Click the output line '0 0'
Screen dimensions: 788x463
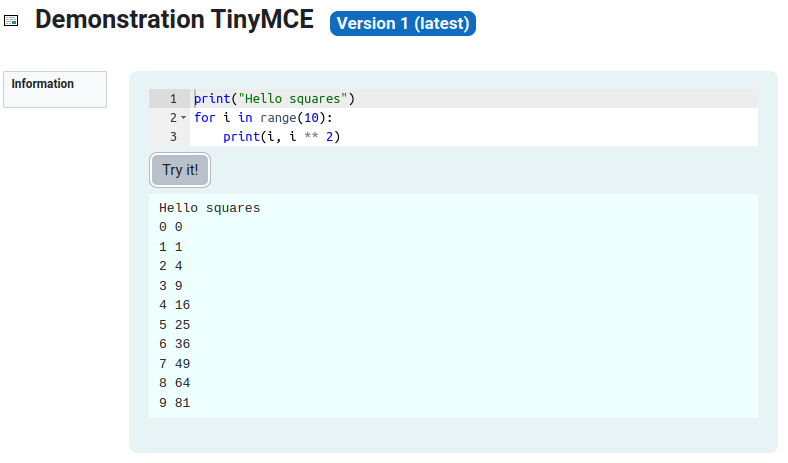[x=170, y=227]
